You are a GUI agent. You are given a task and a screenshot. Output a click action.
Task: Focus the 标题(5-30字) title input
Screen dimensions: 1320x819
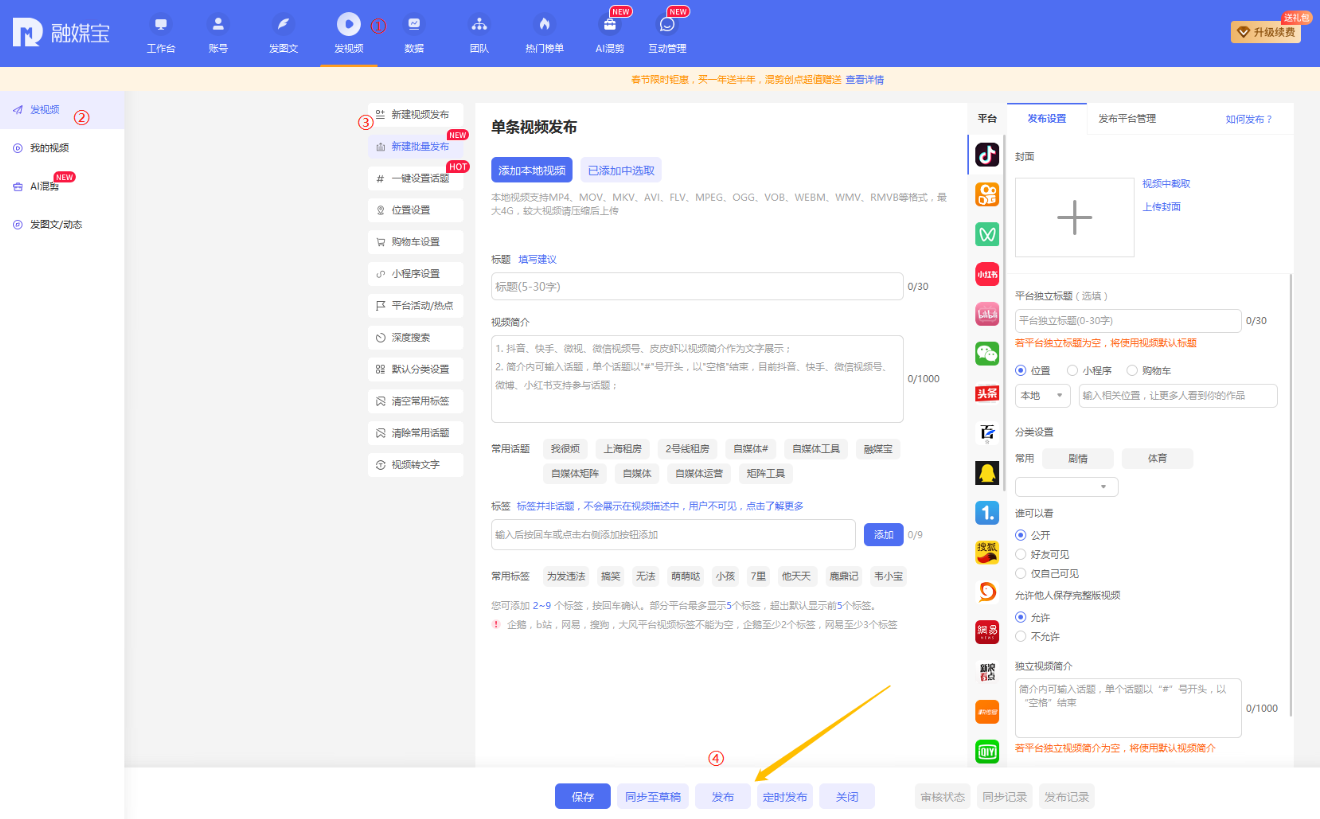click(697, 287)
